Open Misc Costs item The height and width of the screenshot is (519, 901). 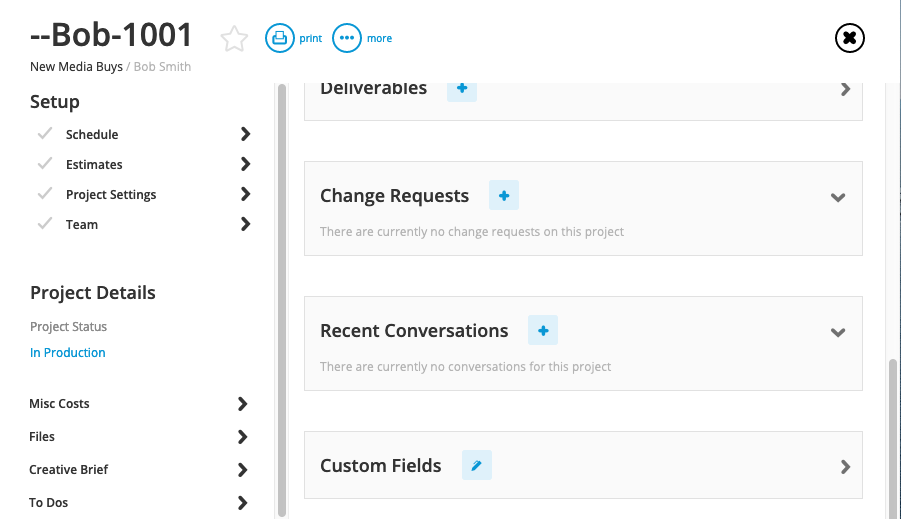[x=59, y=403]
